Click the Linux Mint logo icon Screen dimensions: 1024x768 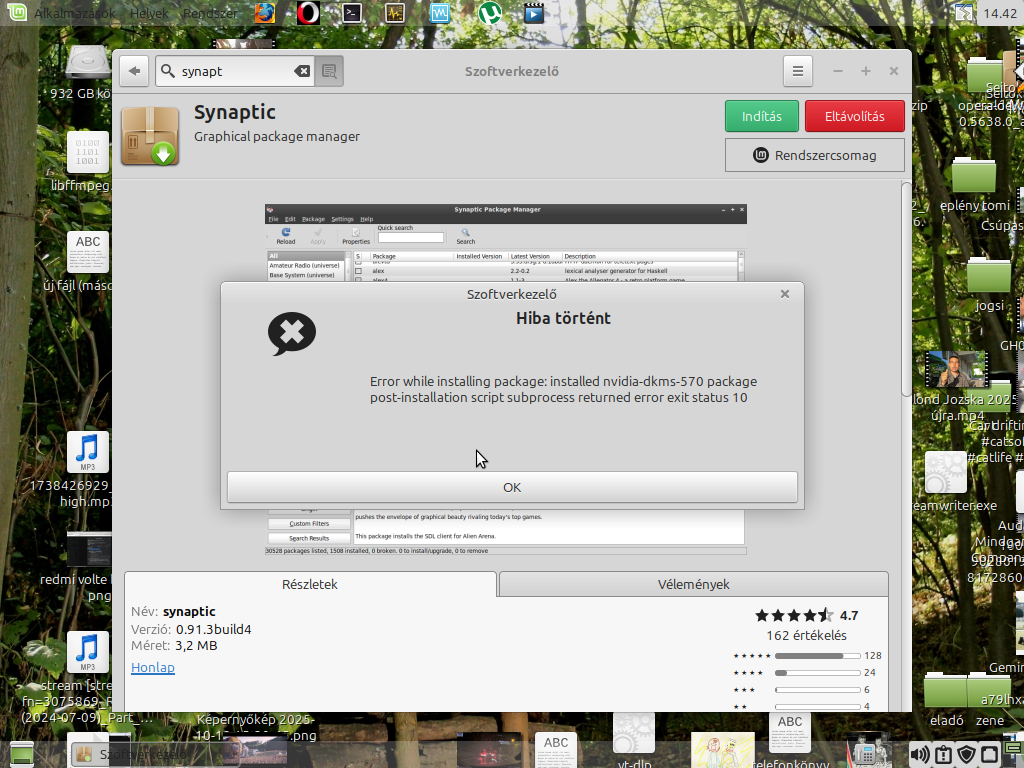point(17,13)
